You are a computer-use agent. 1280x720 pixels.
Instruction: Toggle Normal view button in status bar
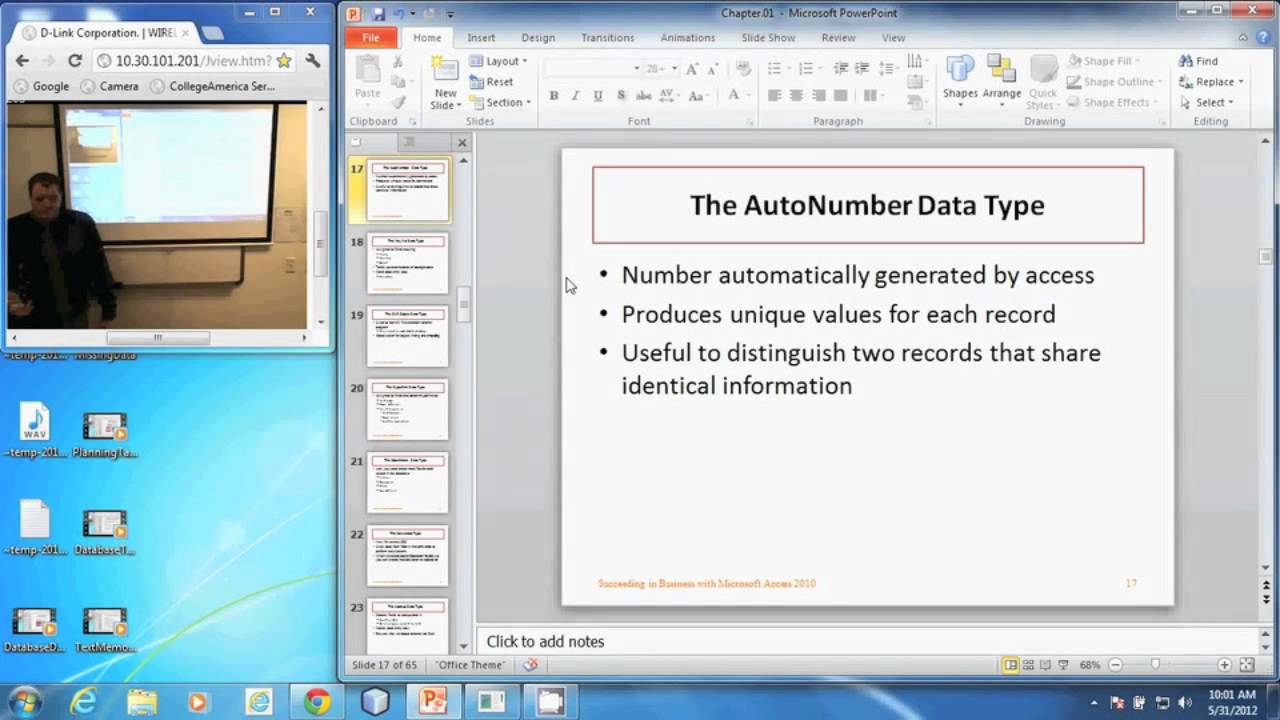1011,665
